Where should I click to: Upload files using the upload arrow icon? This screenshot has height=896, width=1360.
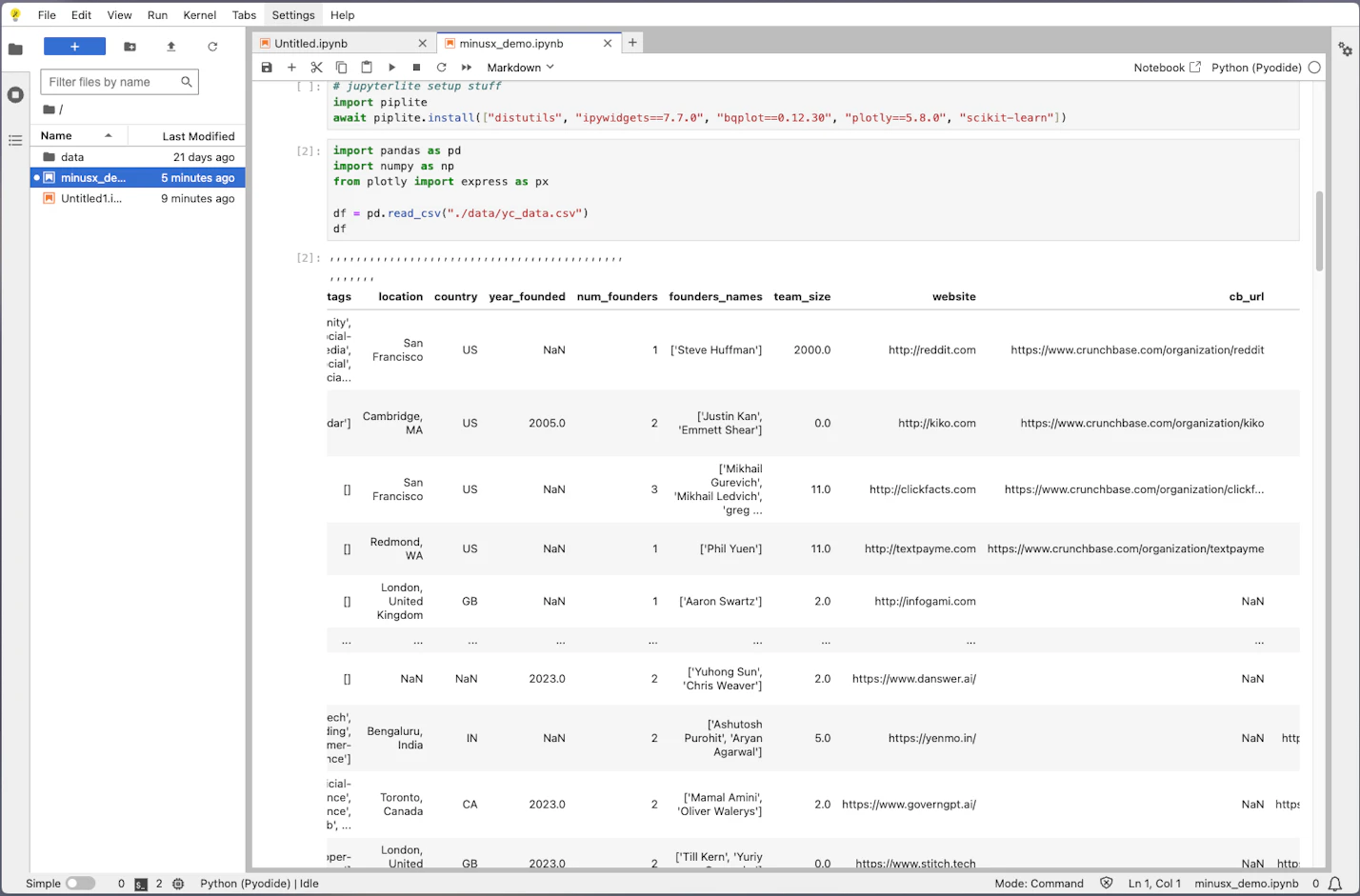[x=171, y=47]
